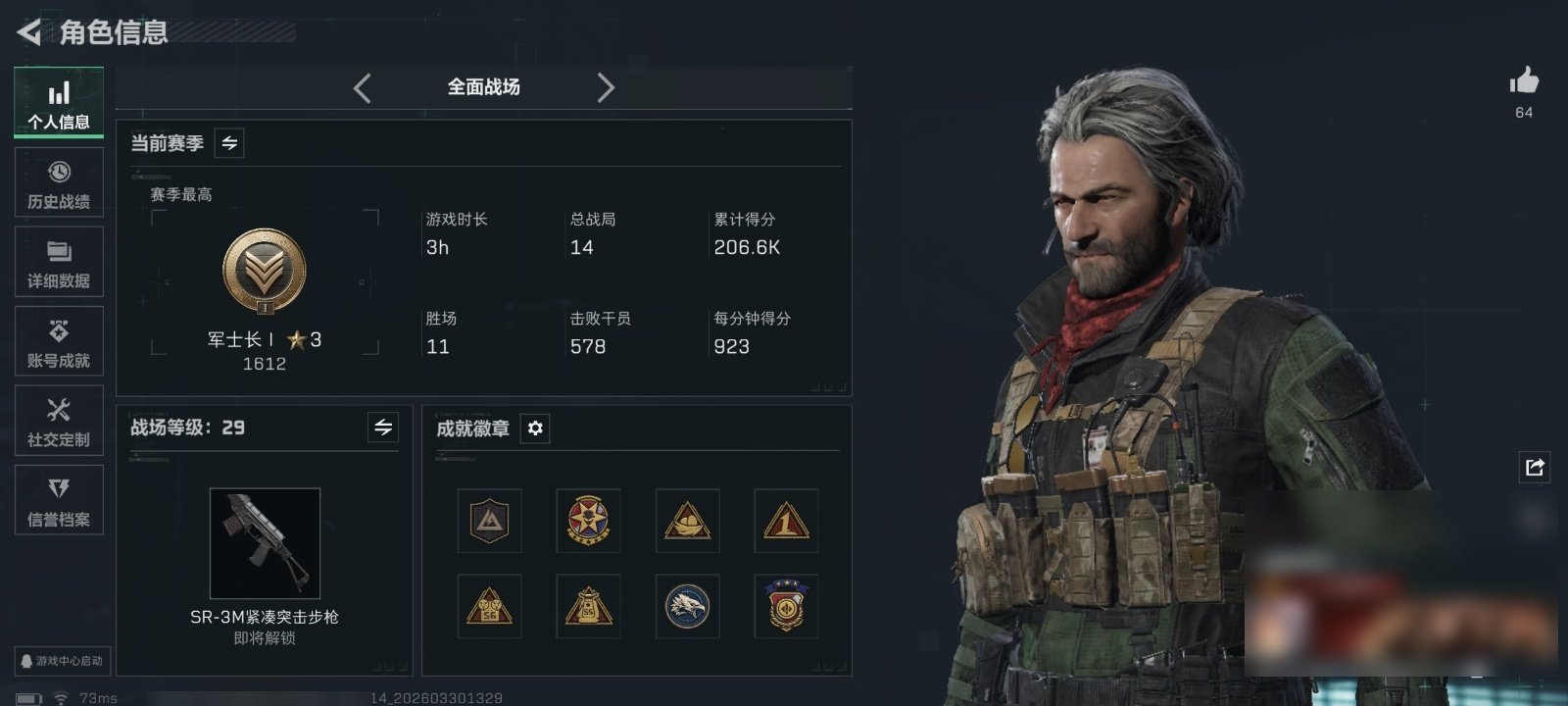This screenshot has height=706, width=1568.
Task: Toggle battlefield level swap button
Action: click(383, 428)
